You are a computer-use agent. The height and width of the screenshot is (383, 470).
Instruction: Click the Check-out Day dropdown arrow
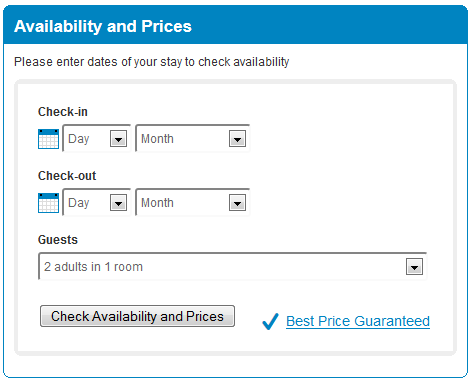pyautogui.click(x=118, y=203)
